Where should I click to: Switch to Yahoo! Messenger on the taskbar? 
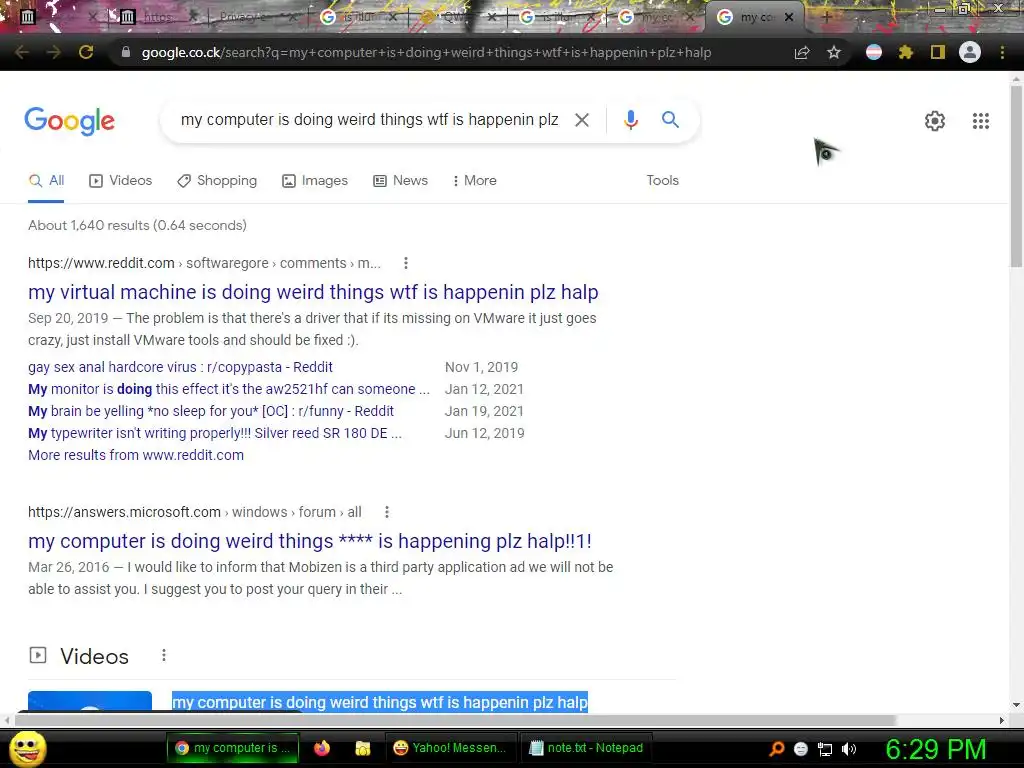click(450, 748)
